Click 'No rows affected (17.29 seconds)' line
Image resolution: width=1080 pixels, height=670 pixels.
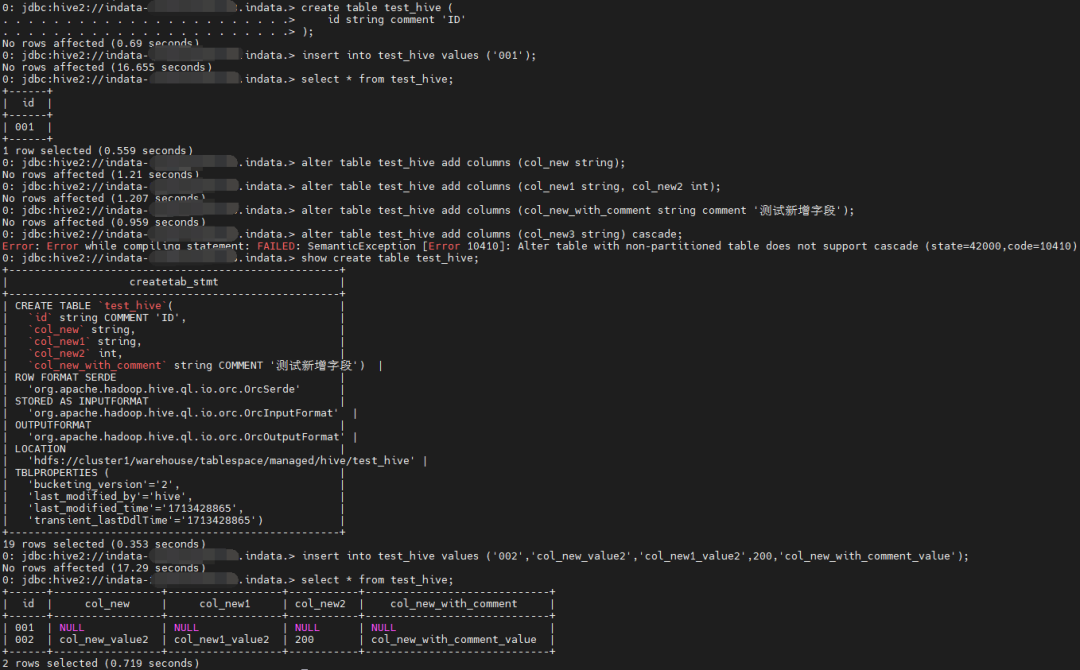pos(104,569)
